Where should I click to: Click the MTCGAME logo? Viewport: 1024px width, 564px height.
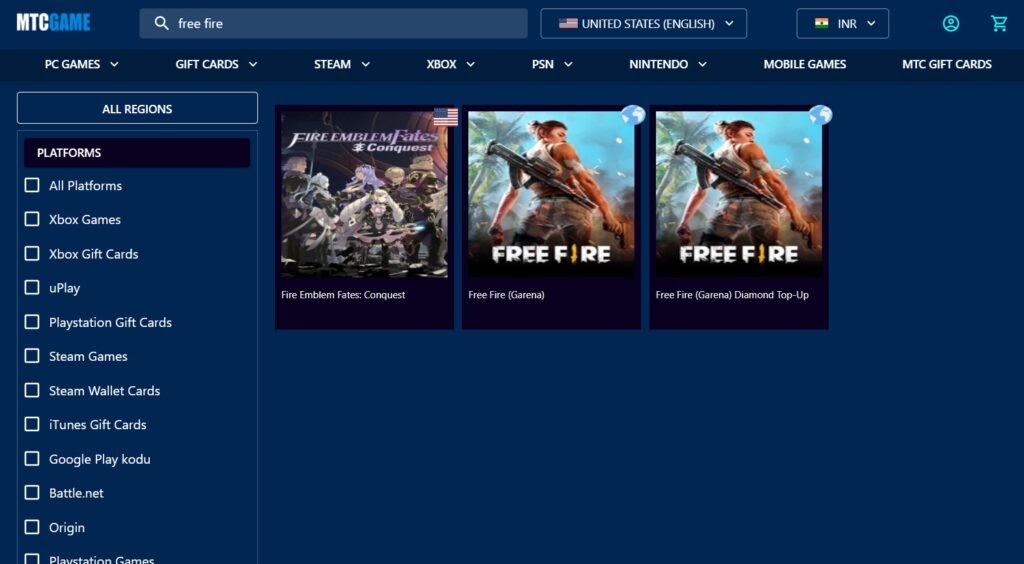[x=53, y=23]
